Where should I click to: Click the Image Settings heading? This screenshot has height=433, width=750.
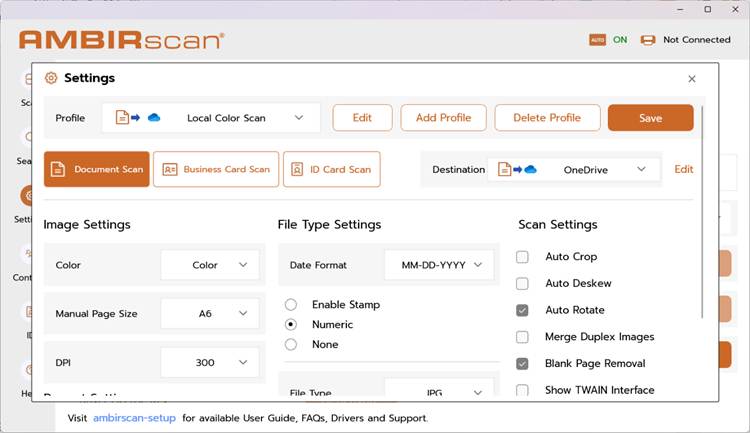pyautogui.click(x=87, y=224)
